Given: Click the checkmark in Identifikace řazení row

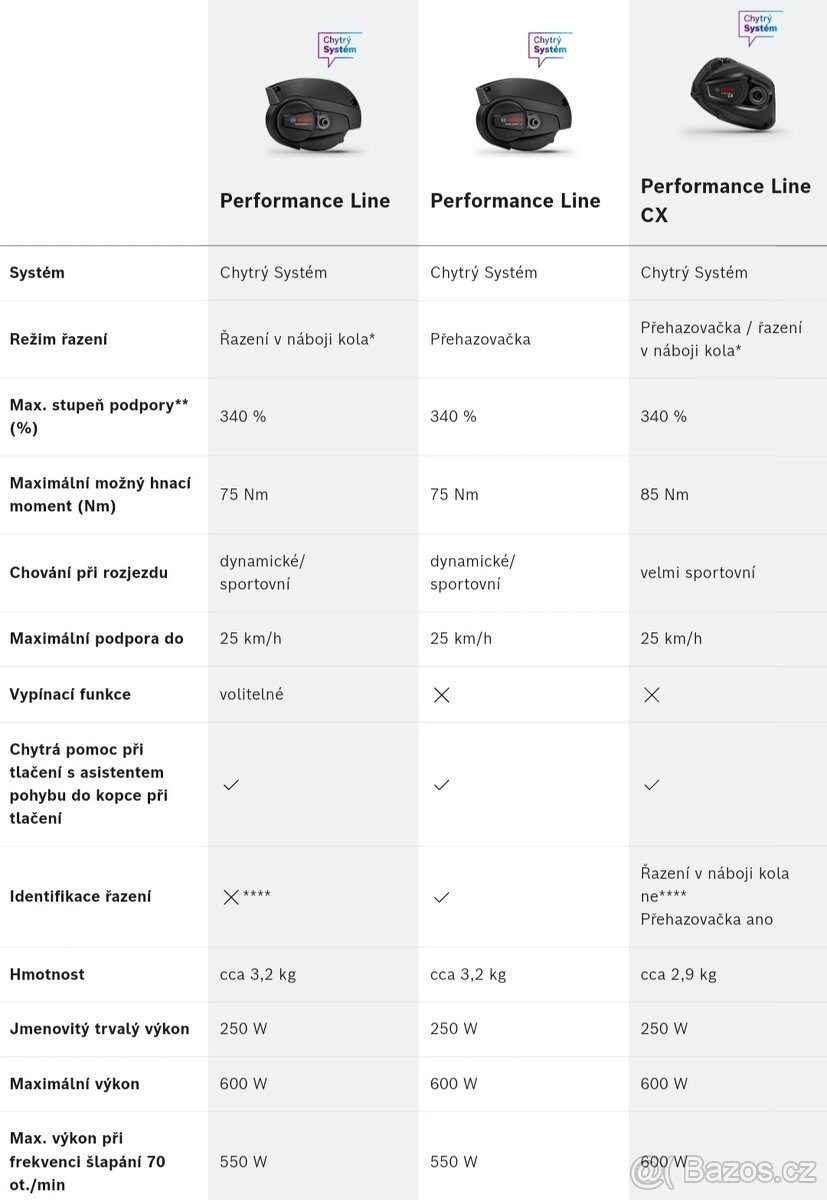Looking at the screenshot, I should (441, 897).
